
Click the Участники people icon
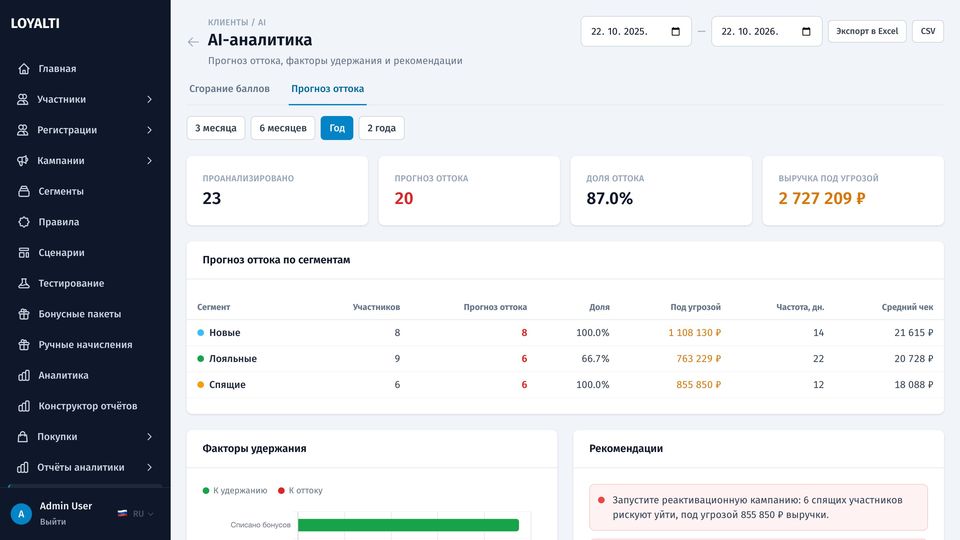coord(23,99)
